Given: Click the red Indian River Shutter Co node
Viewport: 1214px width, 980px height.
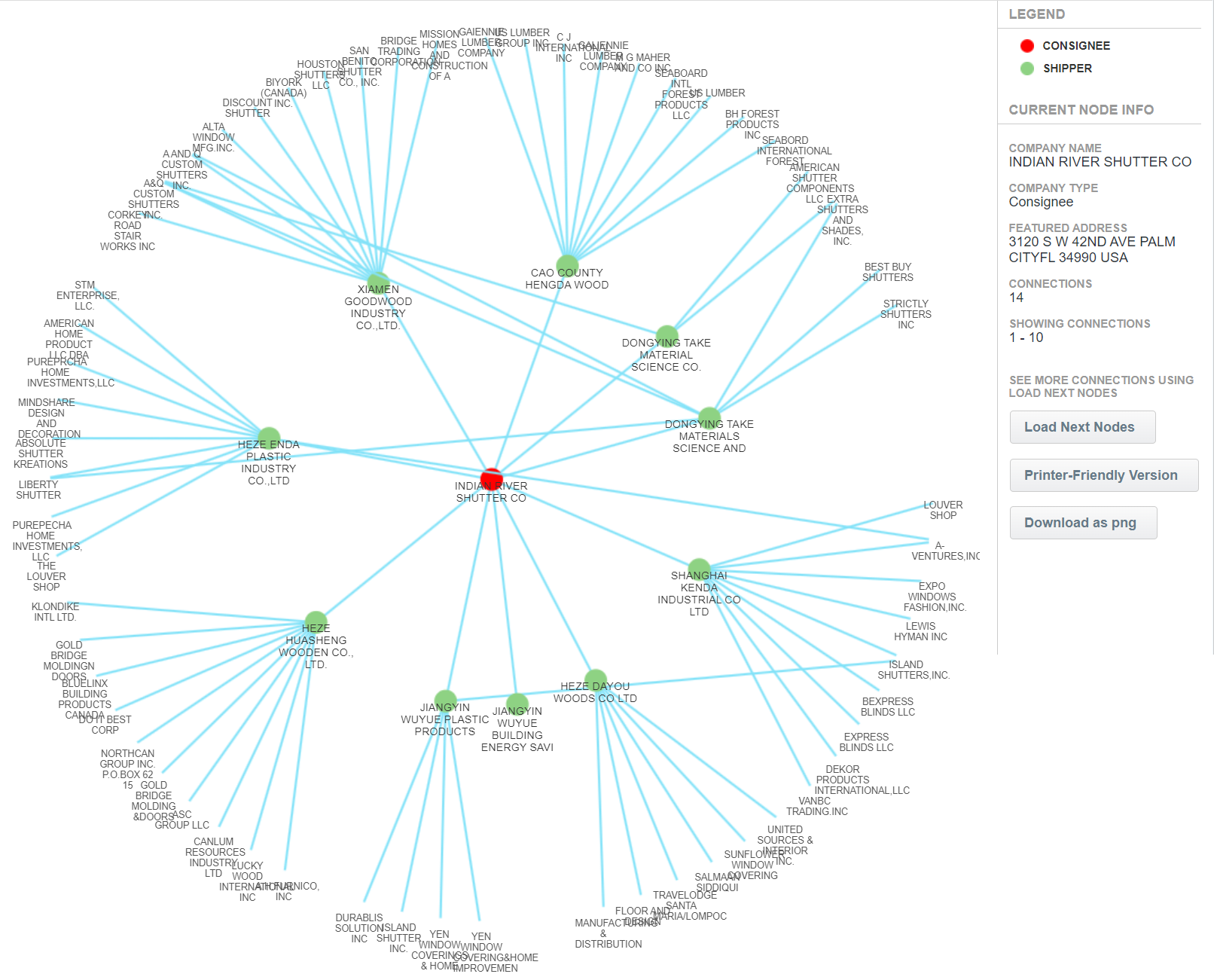Looking at the screenshot, I should coord(491,478).
